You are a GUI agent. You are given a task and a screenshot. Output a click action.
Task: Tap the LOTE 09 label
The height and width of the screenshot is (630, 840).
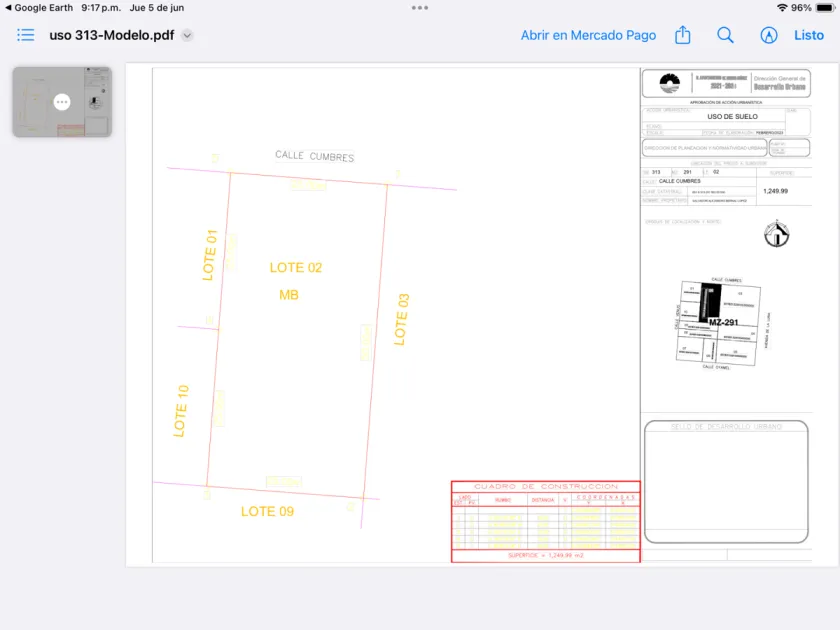[x=267, y=511]
